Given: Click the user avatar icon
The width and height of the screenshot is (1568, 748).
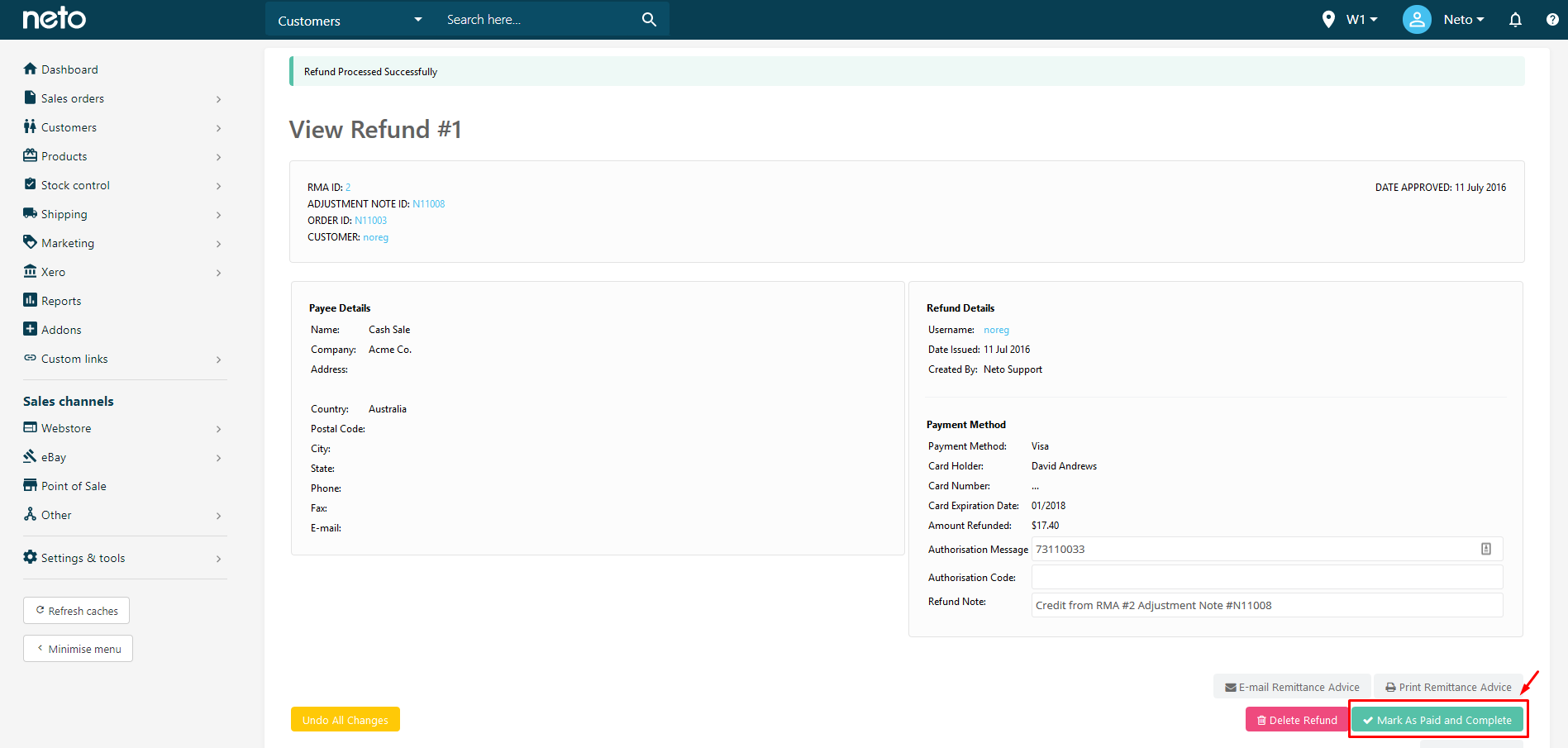Looking at the screenshot, I should pyautogui.click(x=1417, y=19).
